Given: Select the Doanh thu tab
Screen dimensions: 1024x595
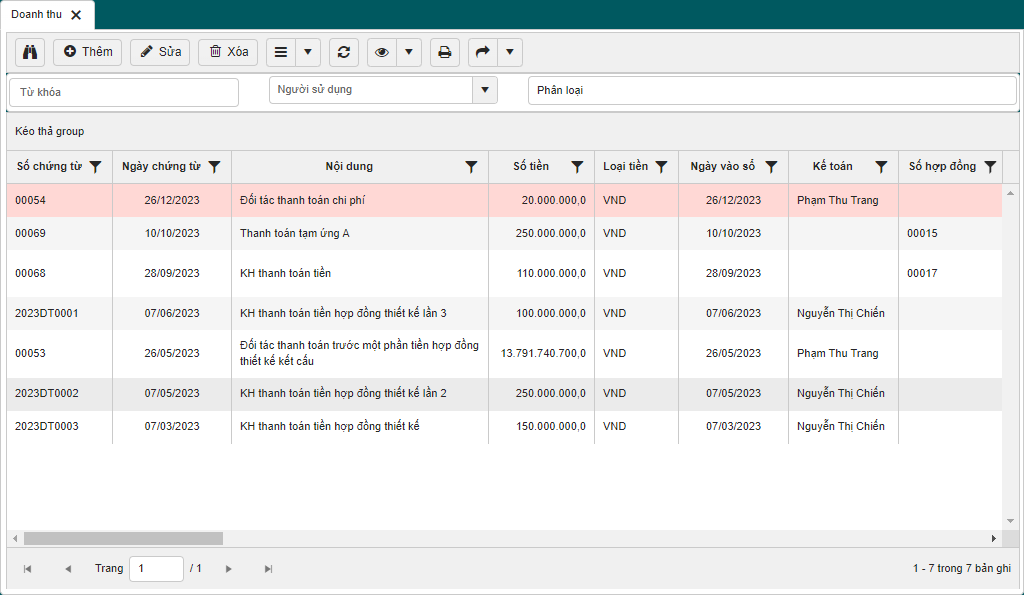Looking at the screenshot, I should [x=37, y=14].
